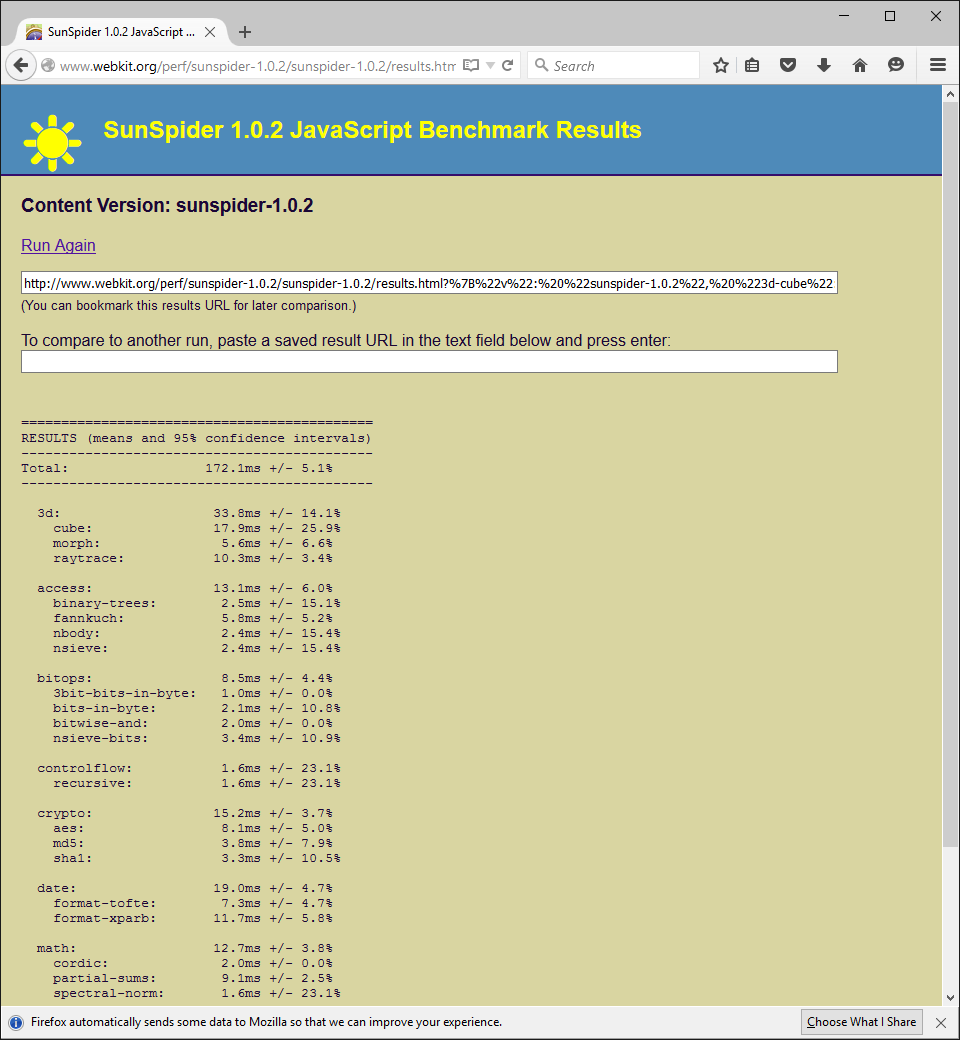The width and height of the screenshot is (960, 1040).
Task: Click the nbody: 2.4ms row
Action: [x=196, y=633]
